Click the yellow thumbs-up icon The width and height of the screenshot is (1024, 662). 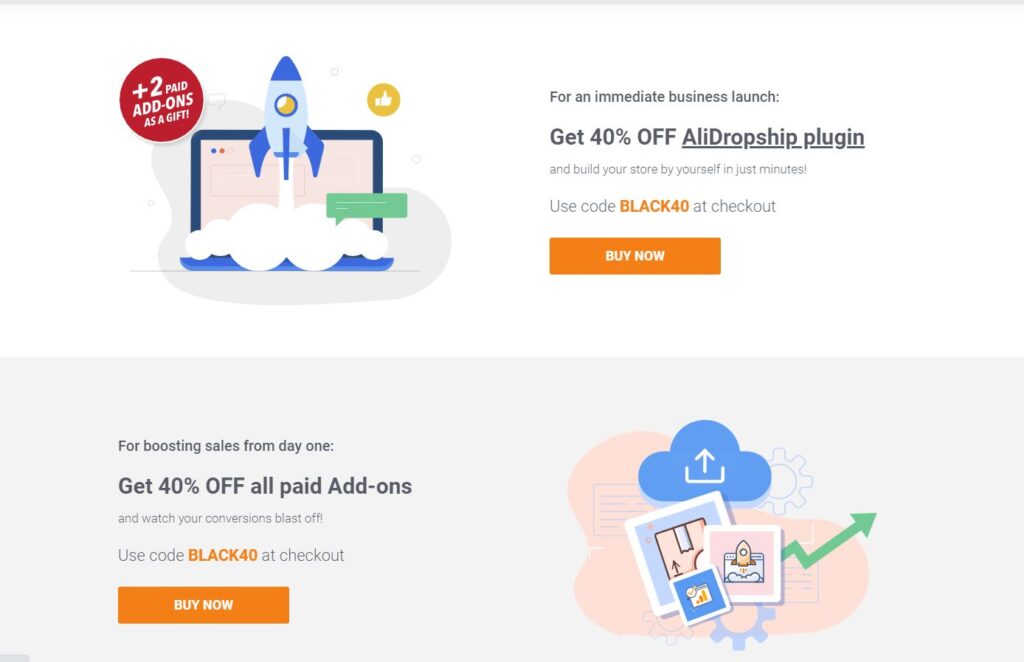tap(383, 100)
